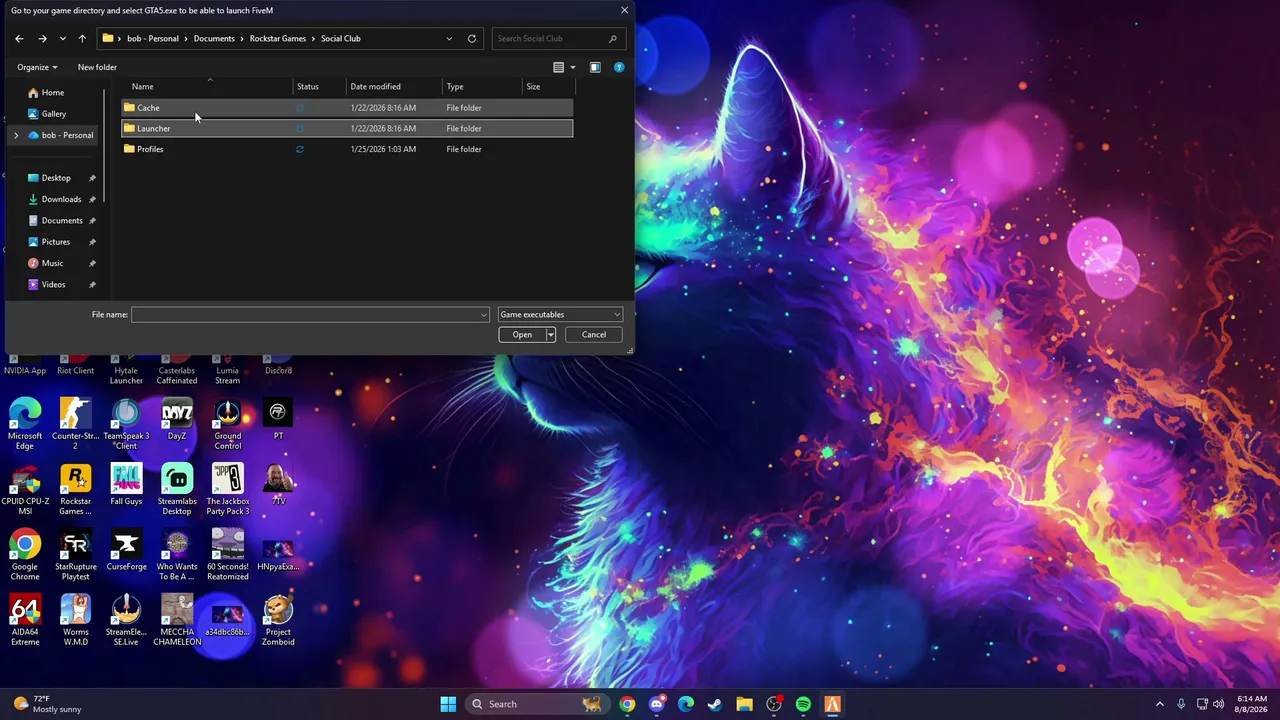
Task: Create a New folder
Action: [97, 67]
